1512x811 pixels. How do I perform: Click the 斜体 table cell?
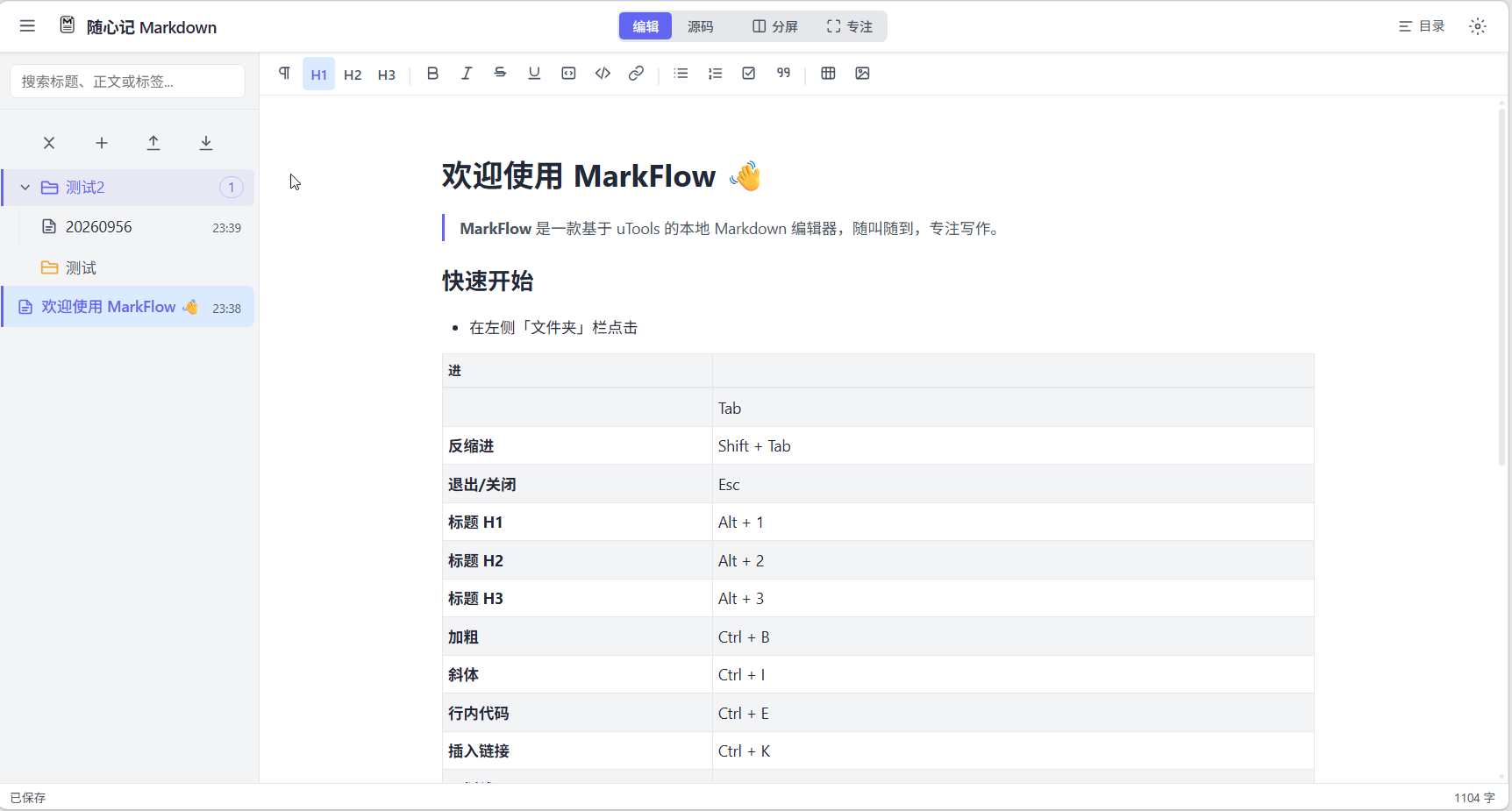pyautogui.click(x=577, y=675)
